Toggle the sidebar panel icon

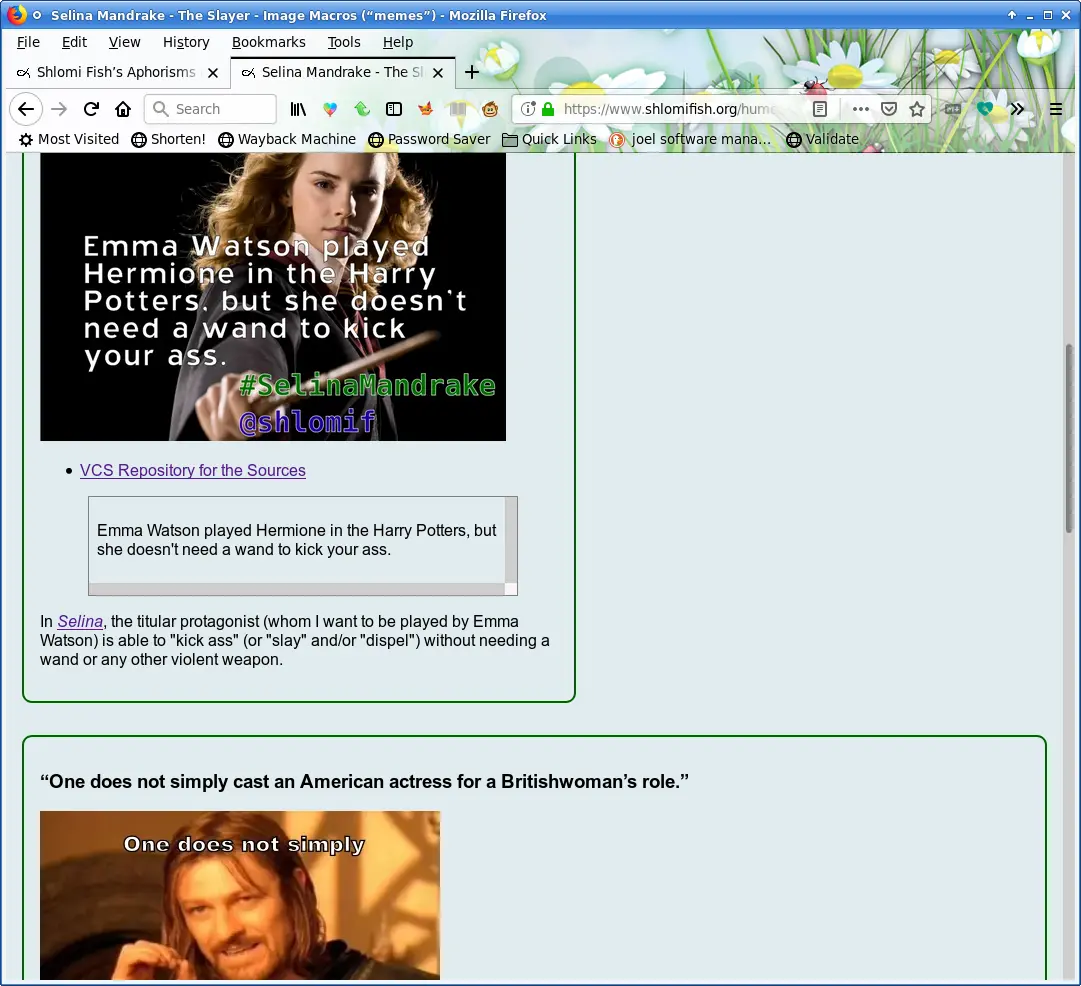tap(394, 109)
